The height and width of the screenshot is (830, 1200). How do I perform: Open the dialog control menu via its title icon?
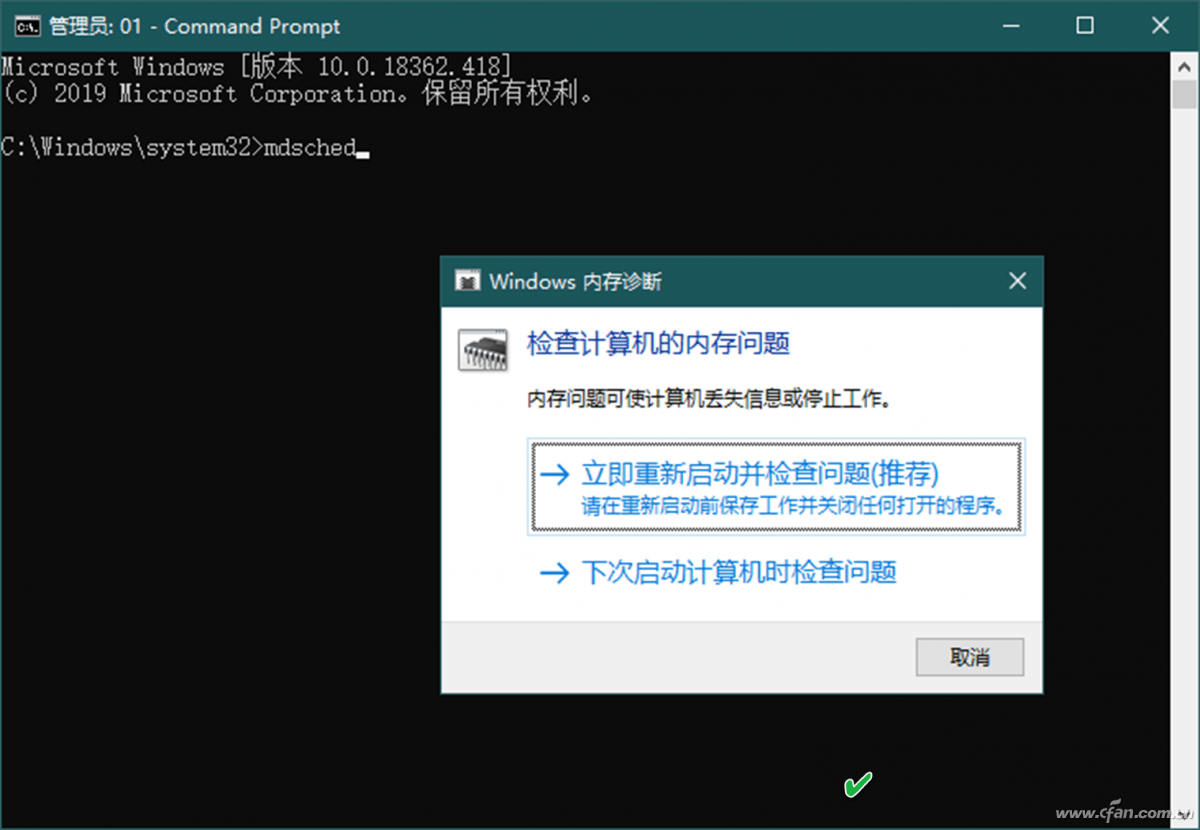click(465, 281)
